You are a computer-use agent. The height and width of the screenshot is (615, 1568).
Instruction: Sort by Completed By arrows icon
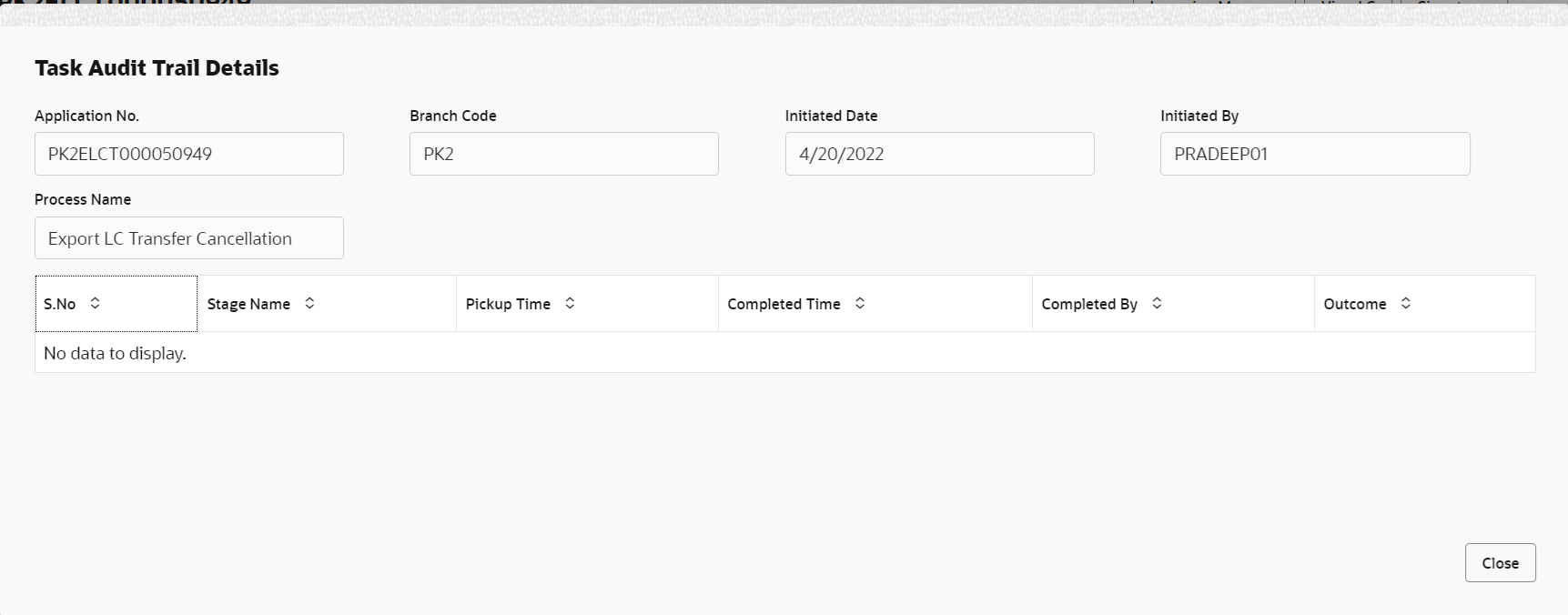coord(1157,303)
